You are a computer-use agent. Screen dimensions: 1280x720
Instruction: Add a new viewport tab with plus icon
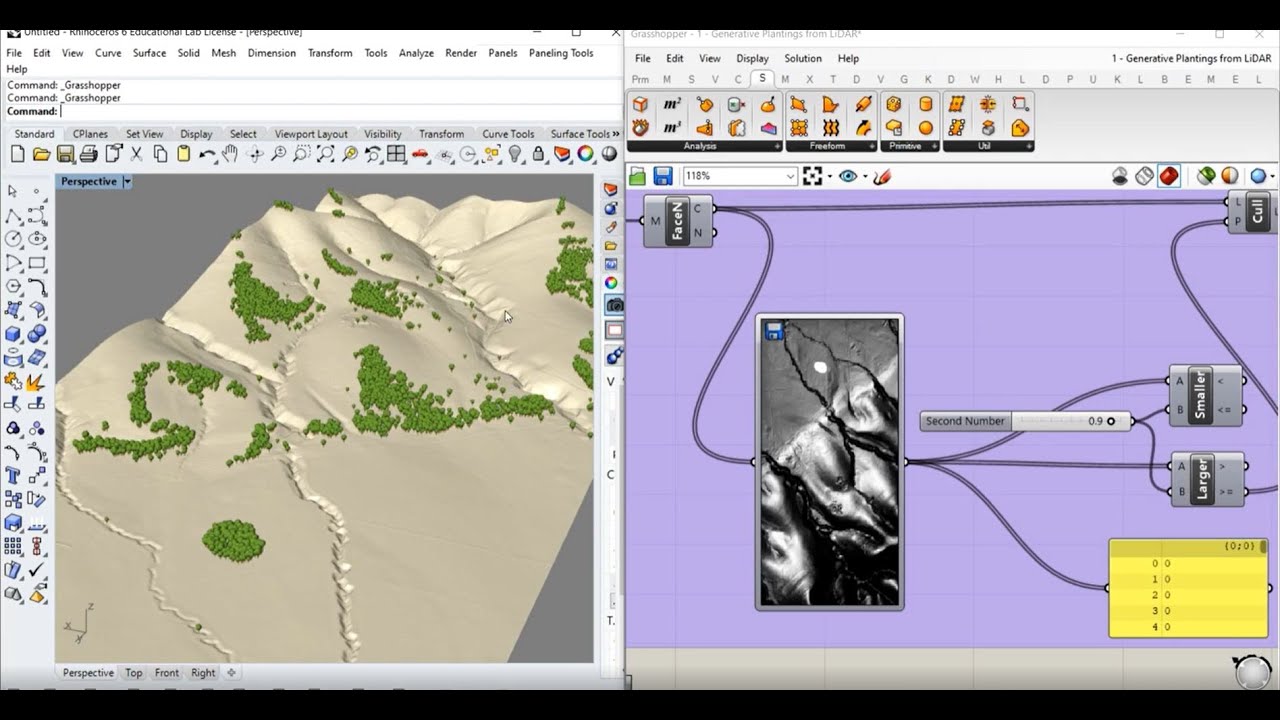231,673
